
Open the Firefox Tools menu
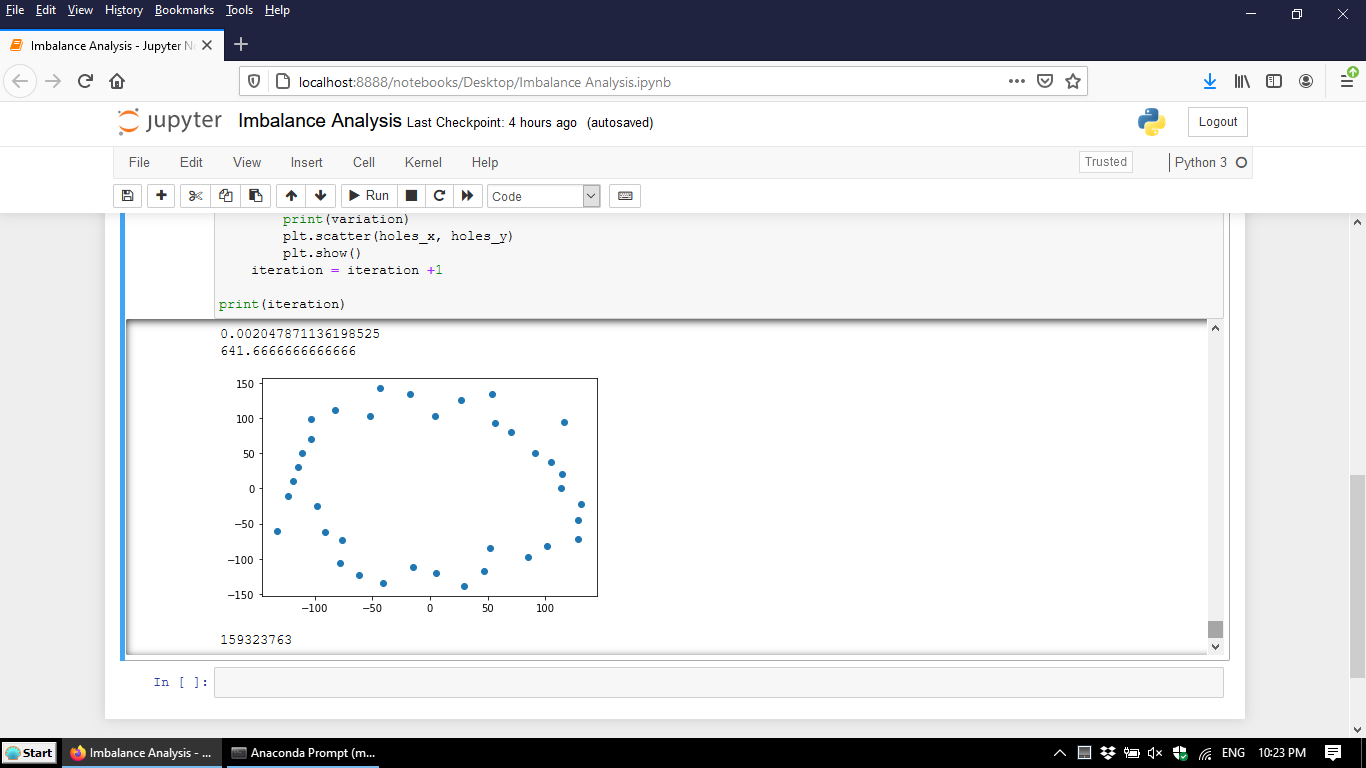pos(239,10)
